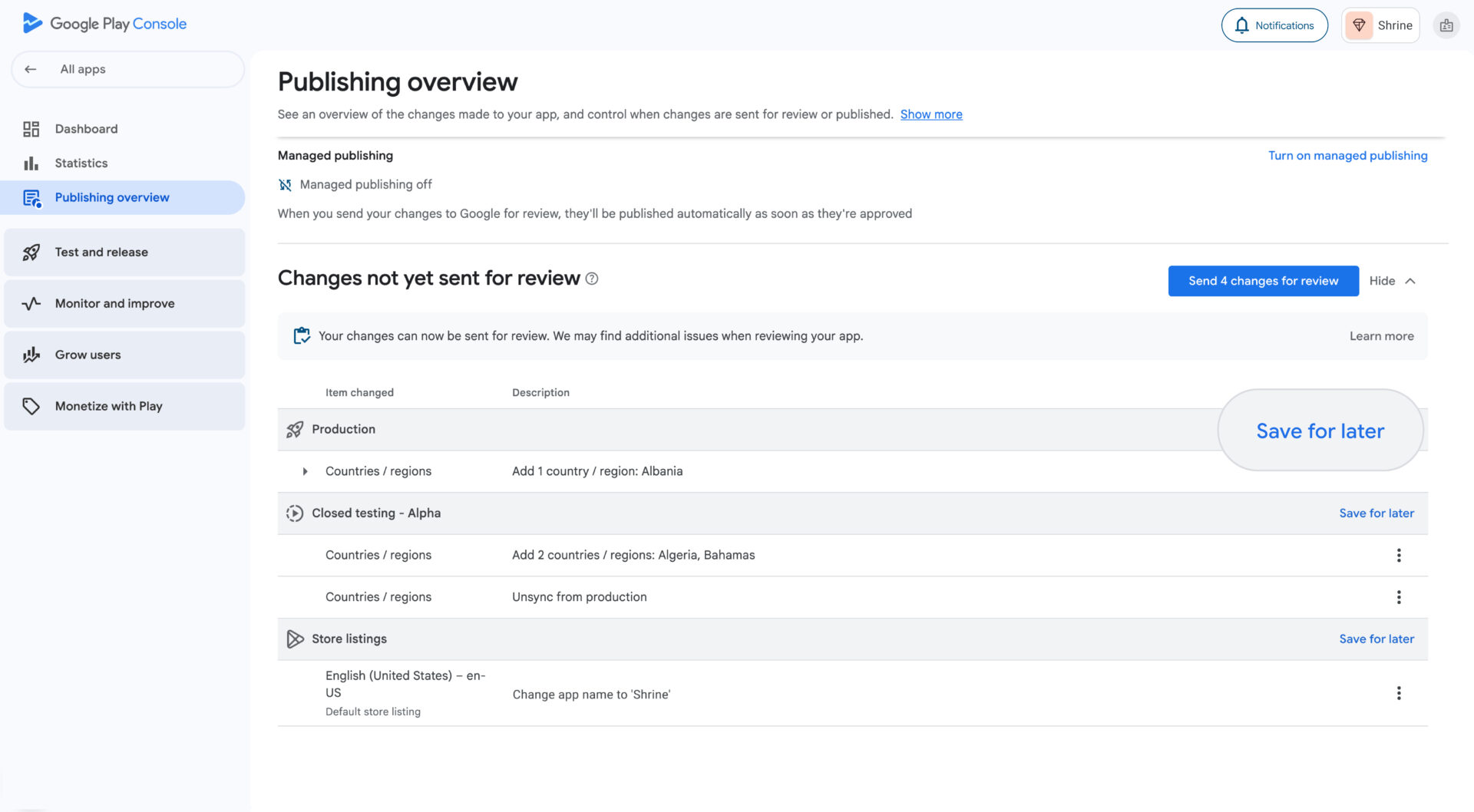Click the Shrine app diamond icon

coord(1359,25)
